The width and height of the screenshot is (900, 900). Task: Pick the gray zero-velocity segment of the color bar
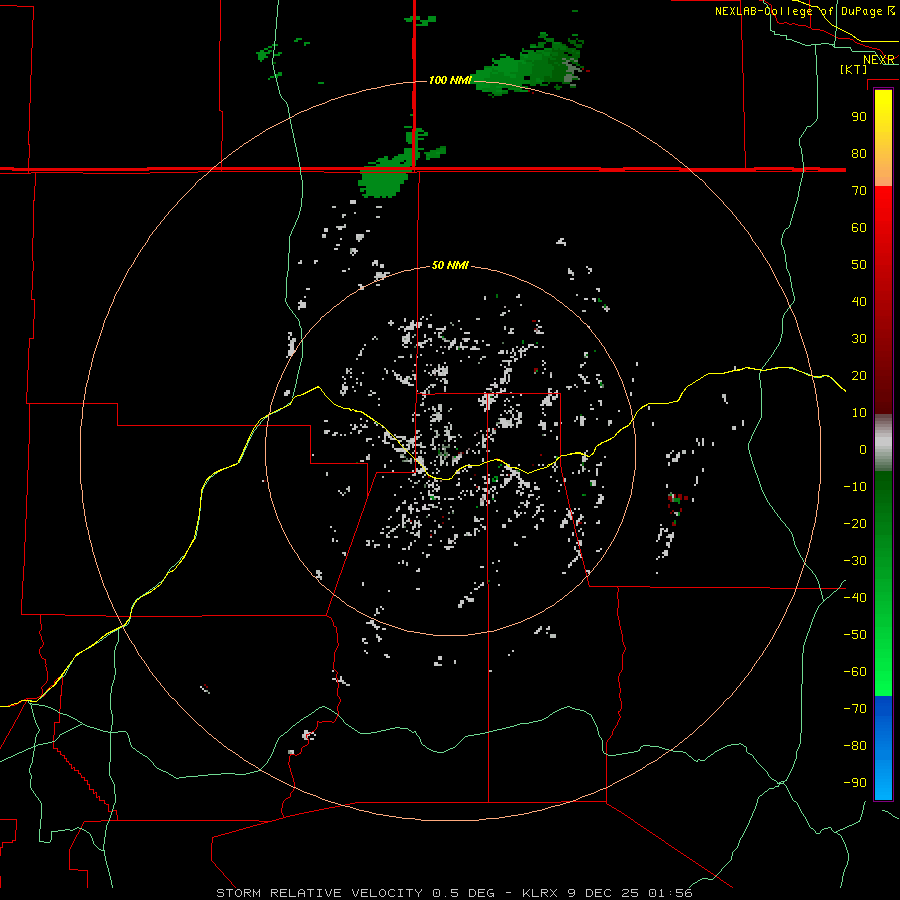(x=883, y=443)
